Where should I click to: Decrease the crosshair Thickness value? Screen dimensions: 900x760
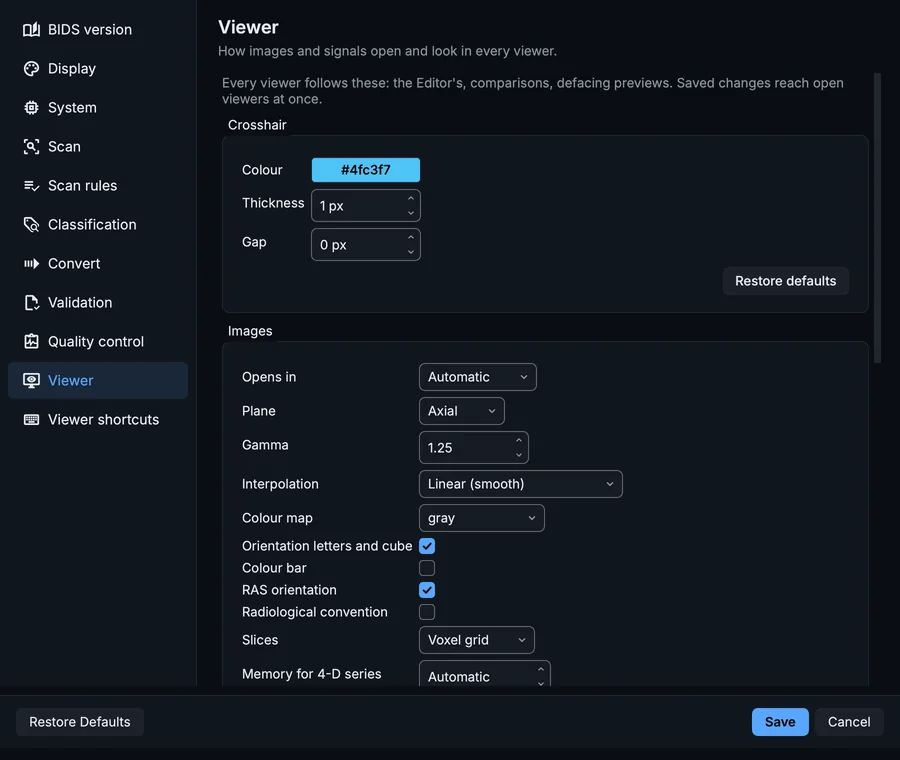tap(411, 213)
